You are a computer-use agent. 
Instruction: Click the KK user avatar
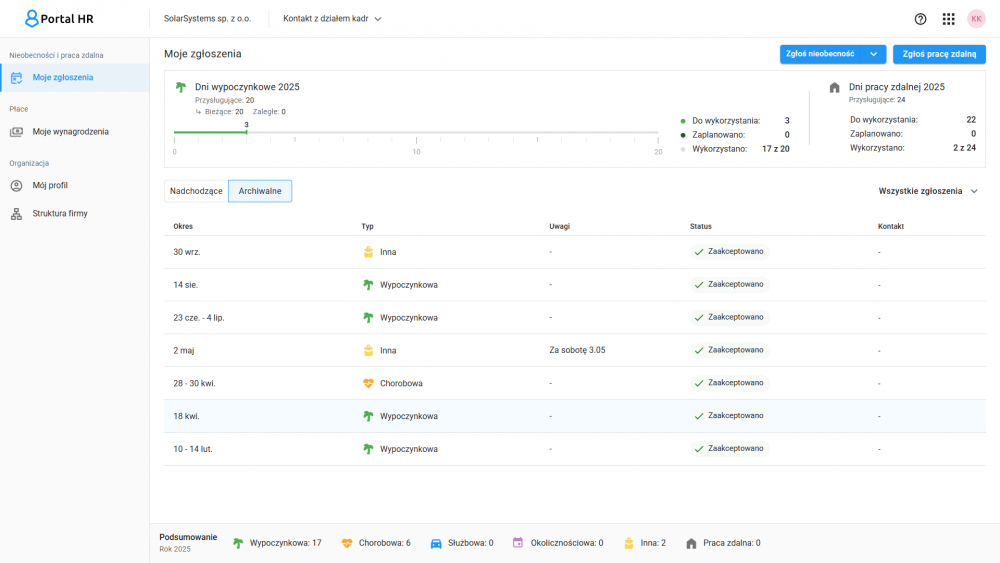[x=976, y=19]
